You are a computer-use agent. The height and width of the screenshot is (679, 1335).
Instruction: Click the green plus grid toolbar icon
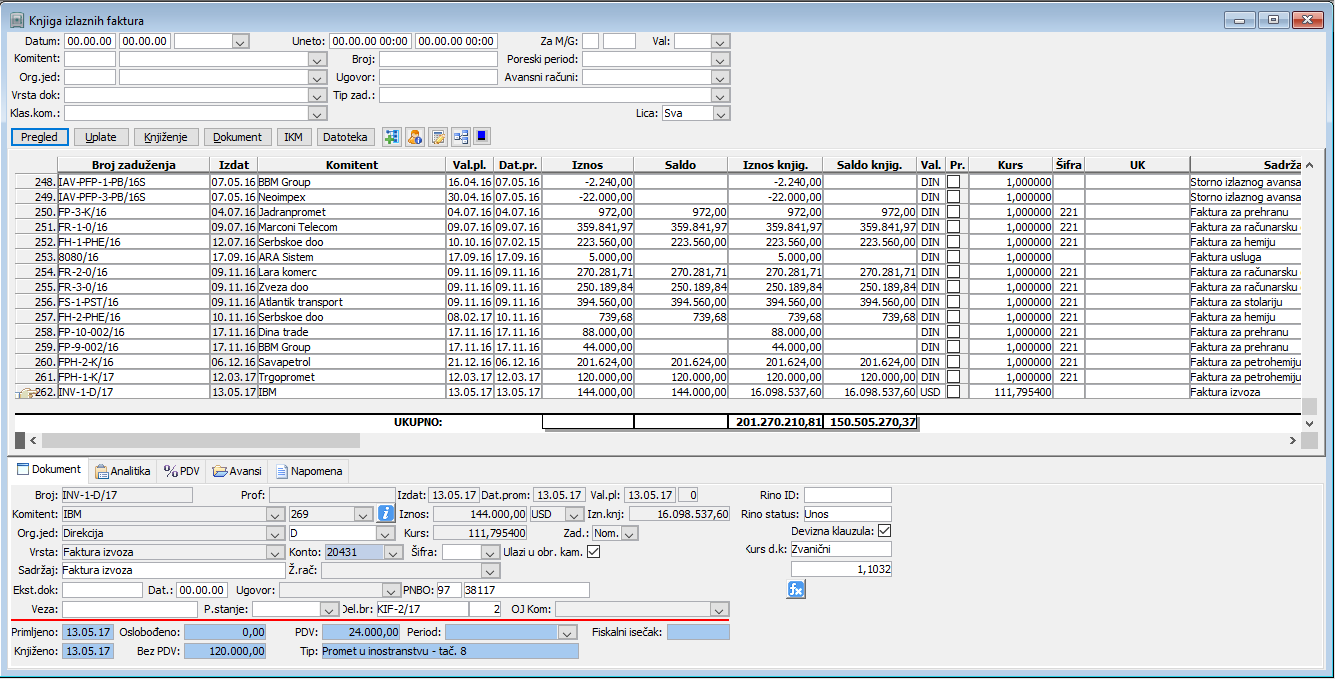tap(391, 137)
